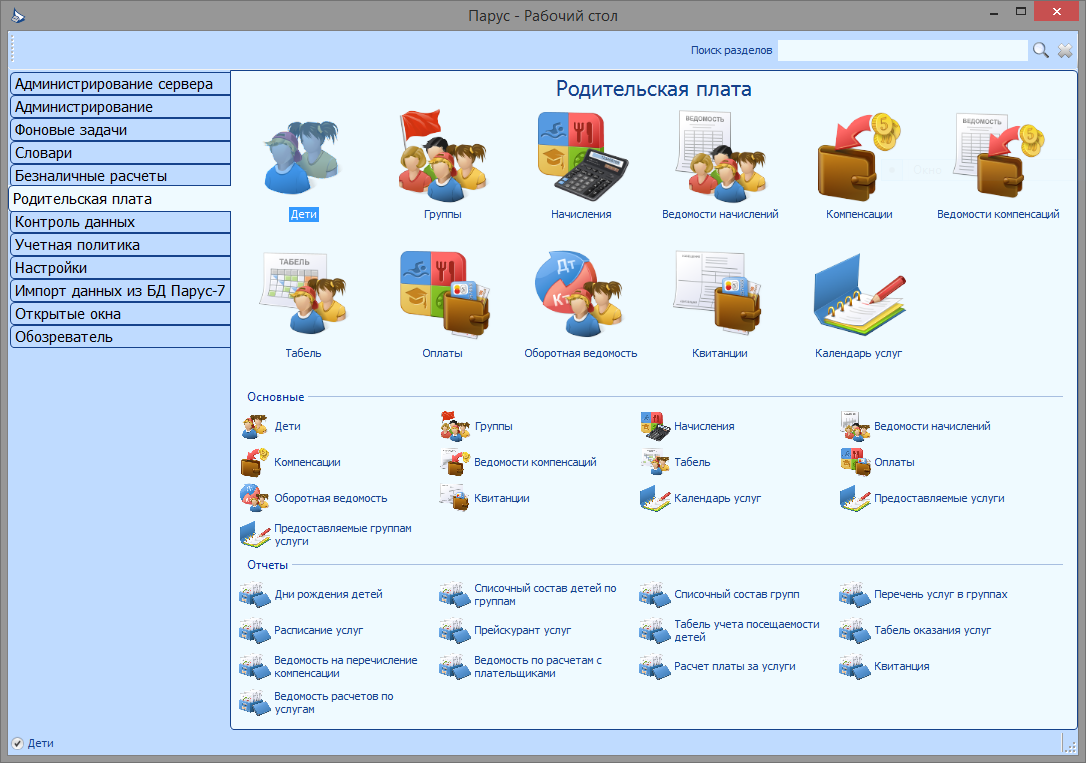
Task: Open Ведомость по расчетам с плательщиками report
Action: [537, 666]
